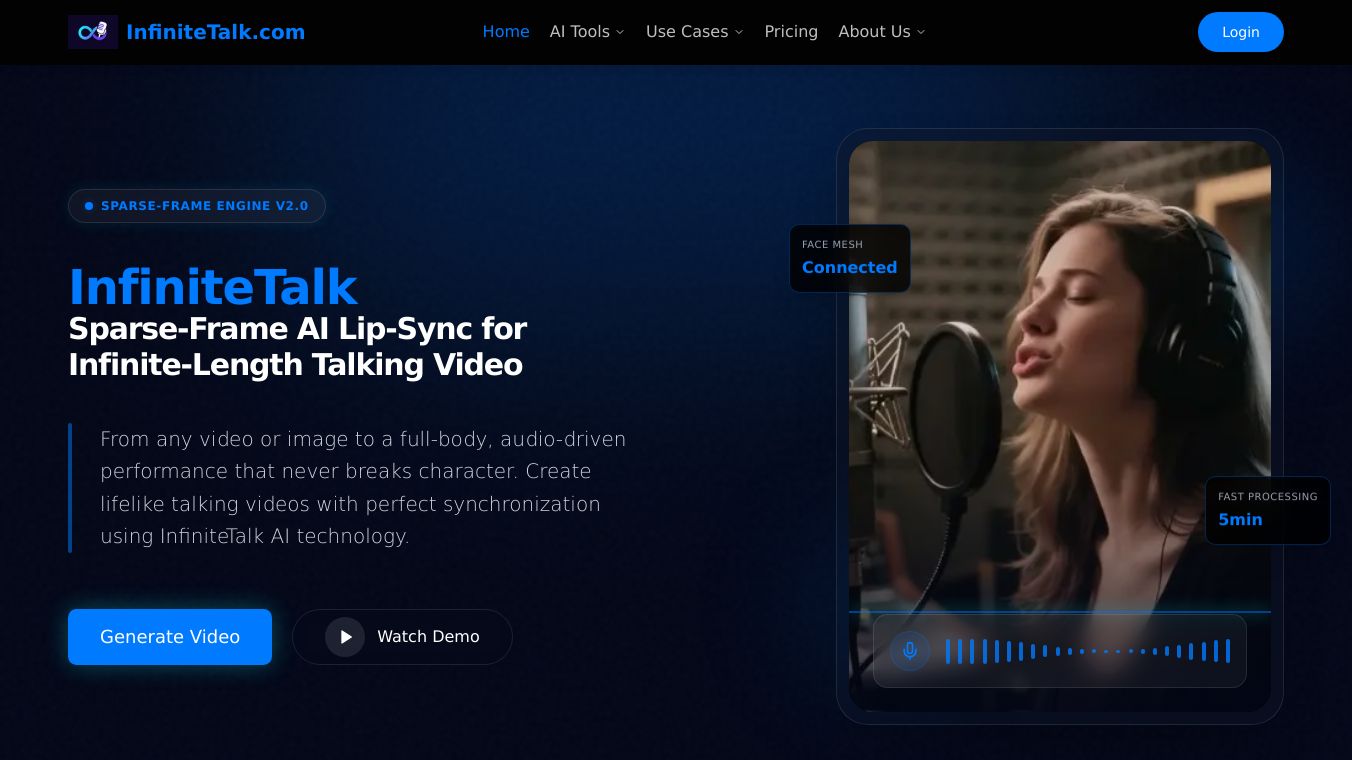1352x760 pixels.
Task: Go to the Home nav item
Action: (506, 32)
